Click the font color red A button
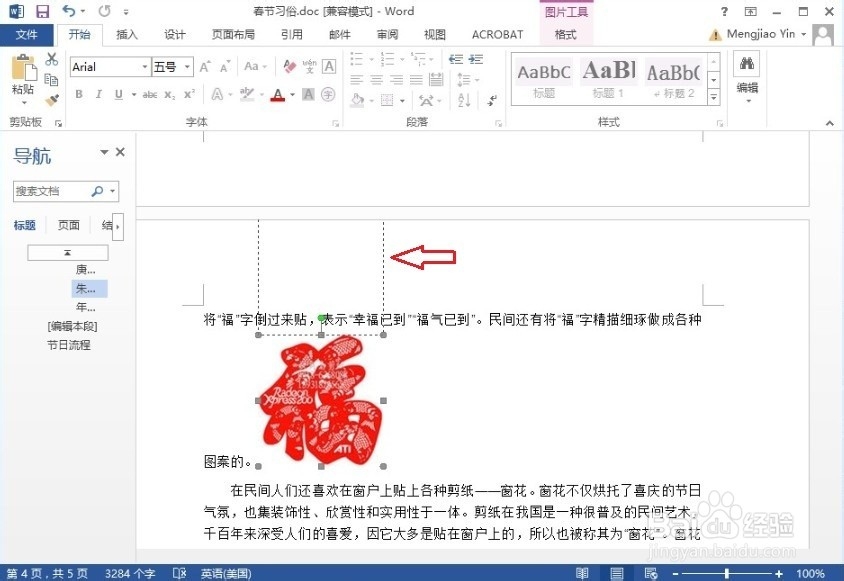 tap(278, 95)
